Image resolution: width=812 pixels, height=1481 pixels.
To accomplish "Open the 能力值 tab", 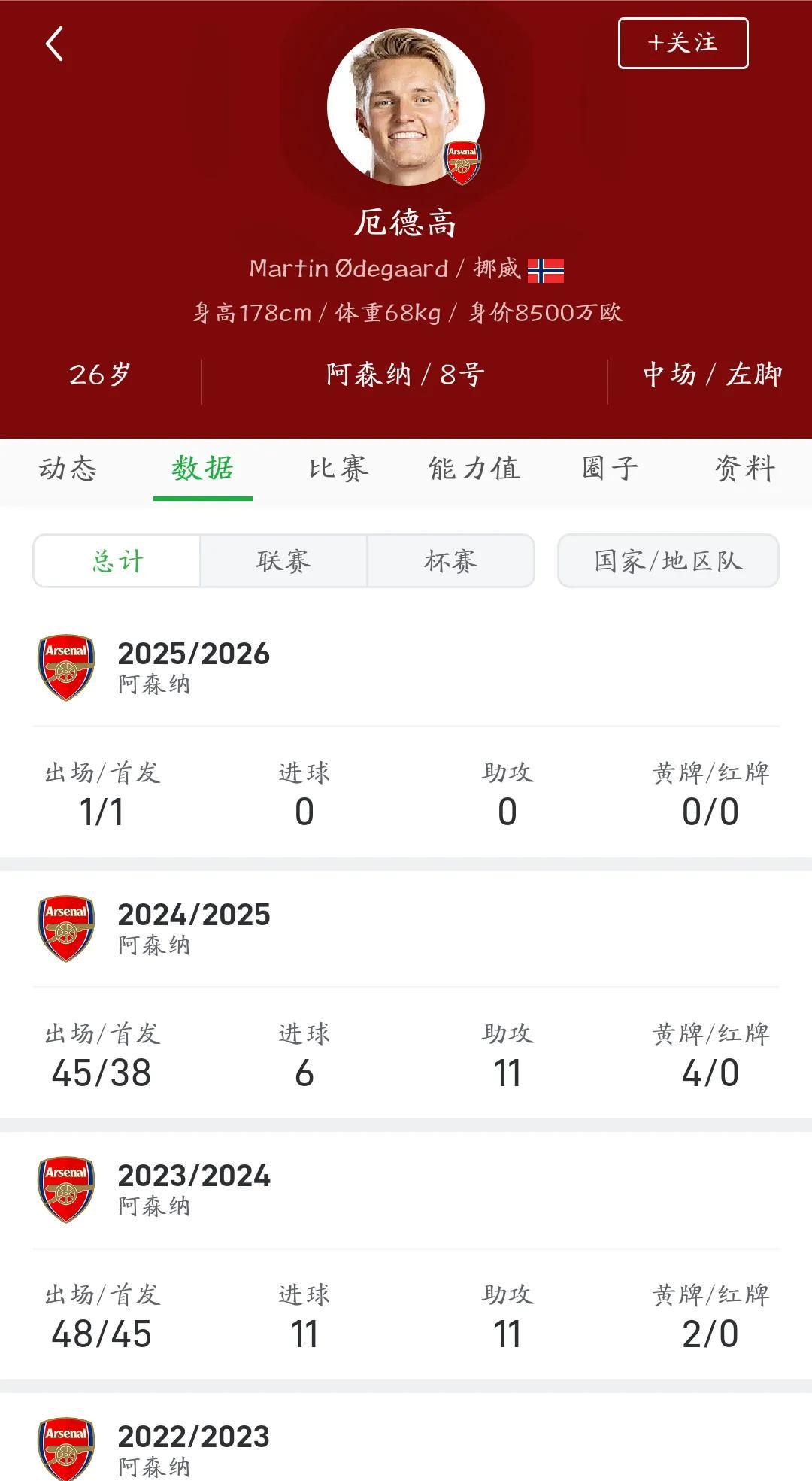I will point(474,469).
